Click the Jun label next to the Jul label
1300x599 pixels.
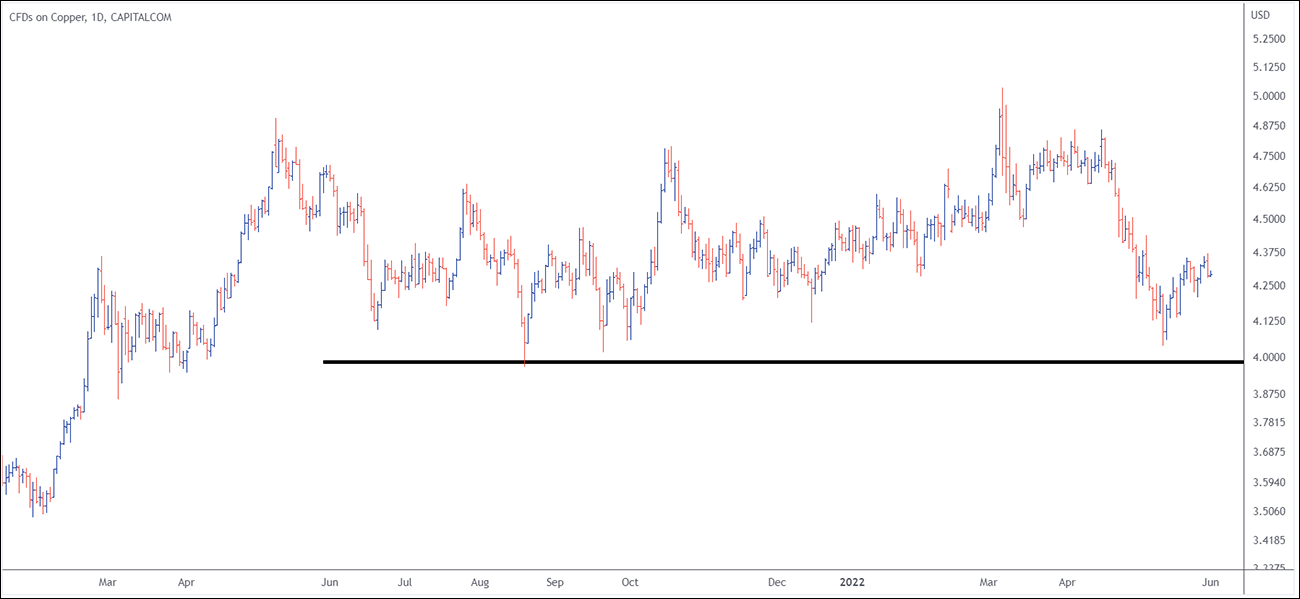click(331, 582)
